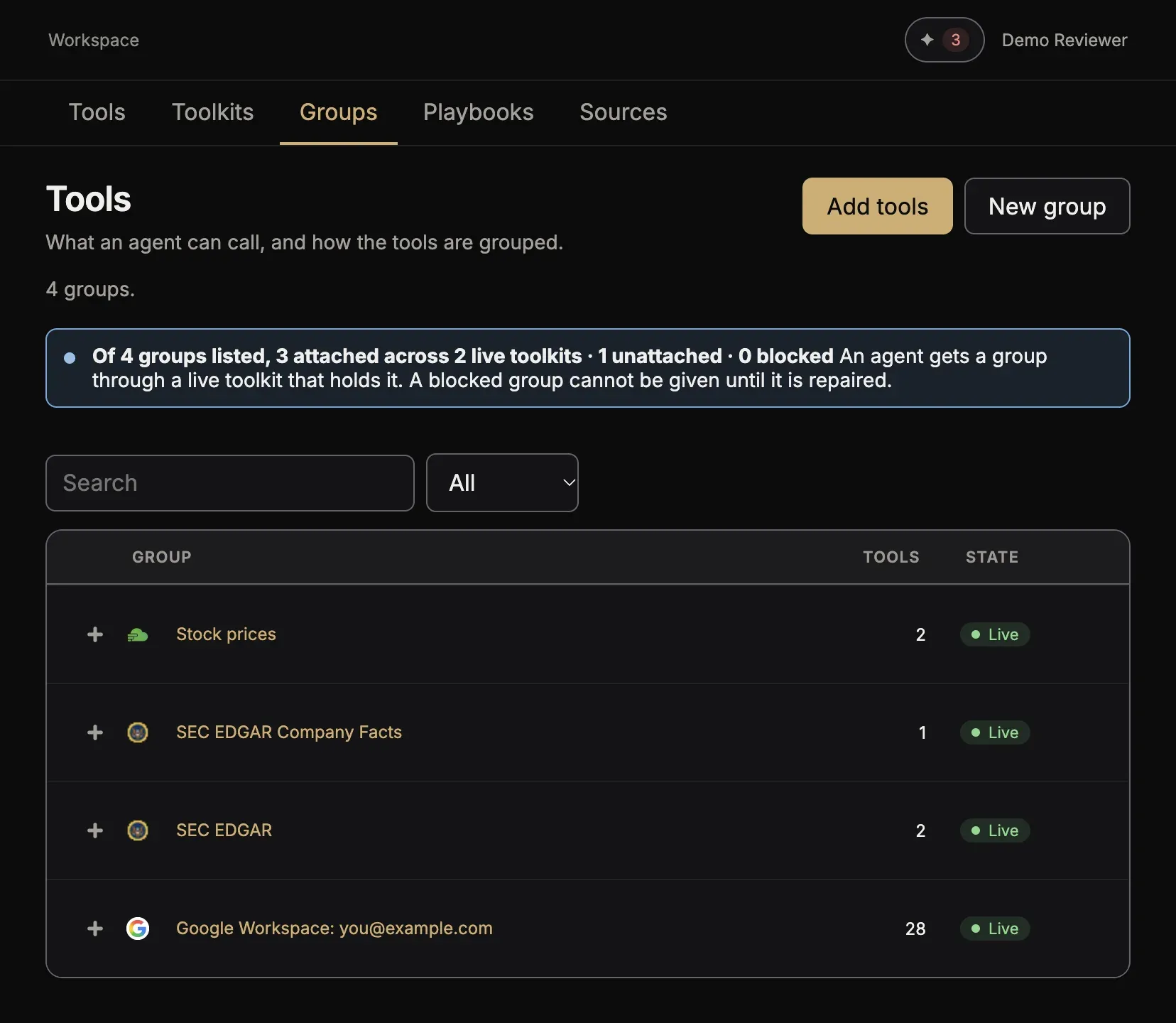The height and width of the screenshot is (1023, 1176).
Task: Open the Sources tab
Action: click(x=624, y=112)
